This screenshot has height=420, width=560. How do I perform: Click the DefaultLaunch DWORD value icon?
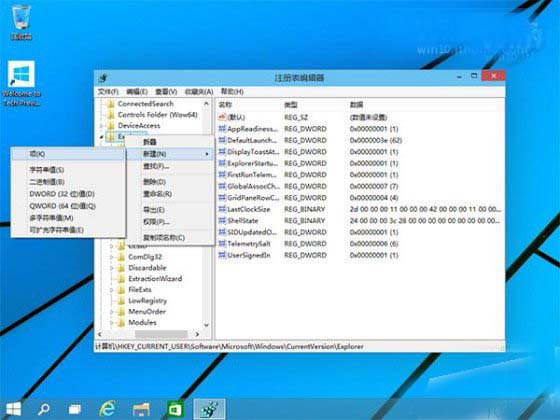tap(222, 140)
